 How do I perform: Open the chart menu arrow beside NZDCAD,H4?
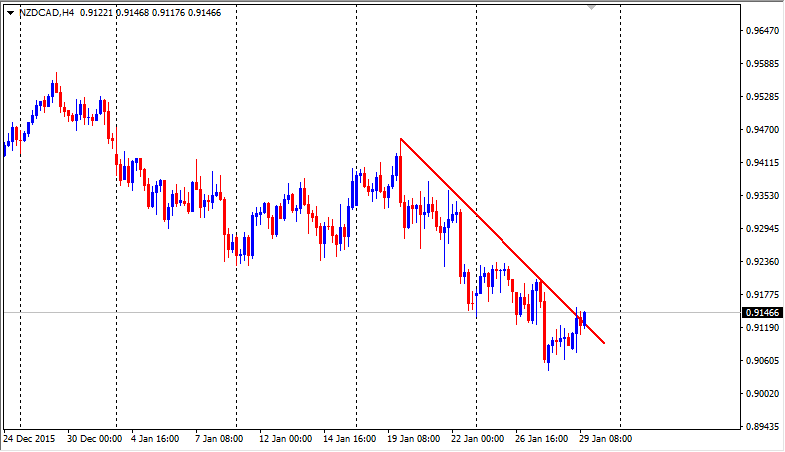(10, 13)
